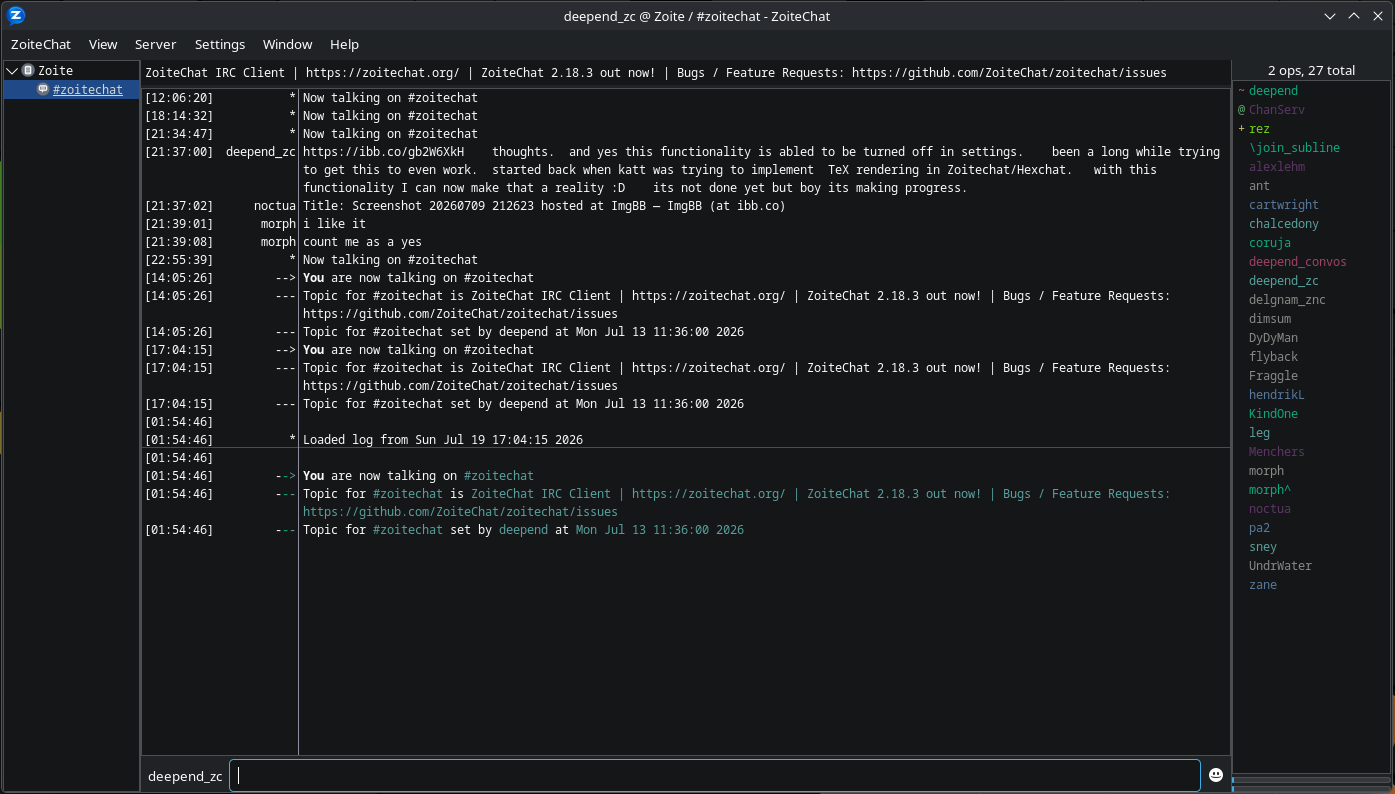Screen dimensions: 1395x794
Task: Open the ibb.co/gb2W6XkH link
Action: coord(384,152)
